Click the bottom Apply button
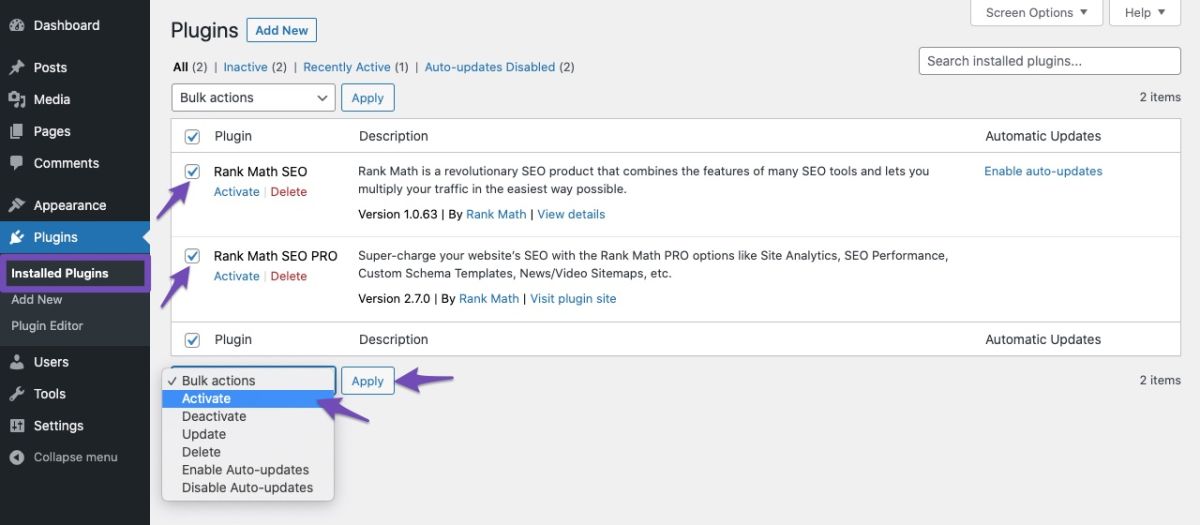The width and height of the screenshot is (1200, 525). (x=368, y=381)
